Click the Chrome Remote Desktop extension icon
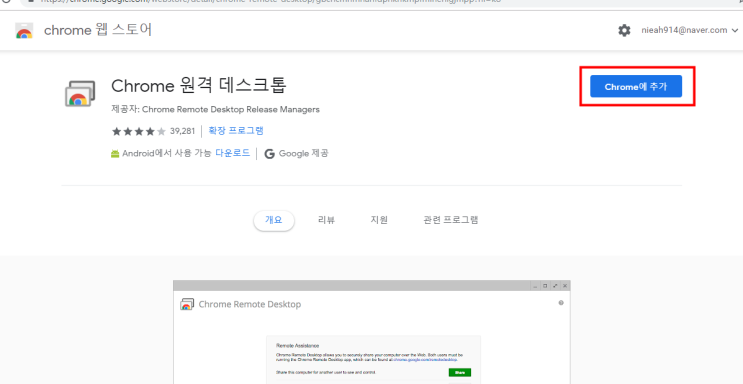 tap(80, 93)
